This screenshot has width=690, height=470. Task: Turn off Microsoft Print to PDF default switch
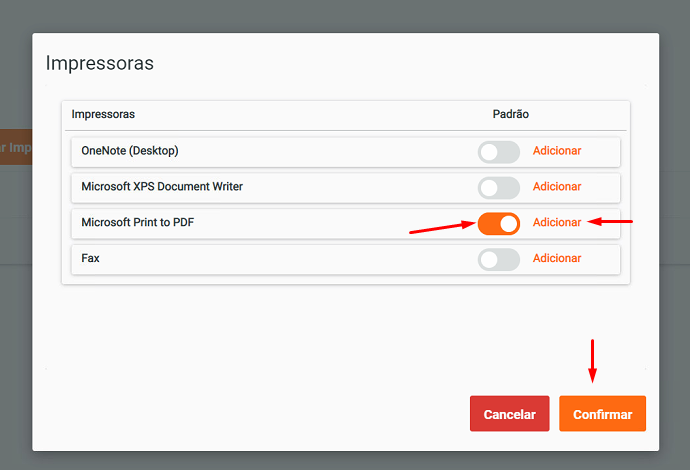coord(499,224)
